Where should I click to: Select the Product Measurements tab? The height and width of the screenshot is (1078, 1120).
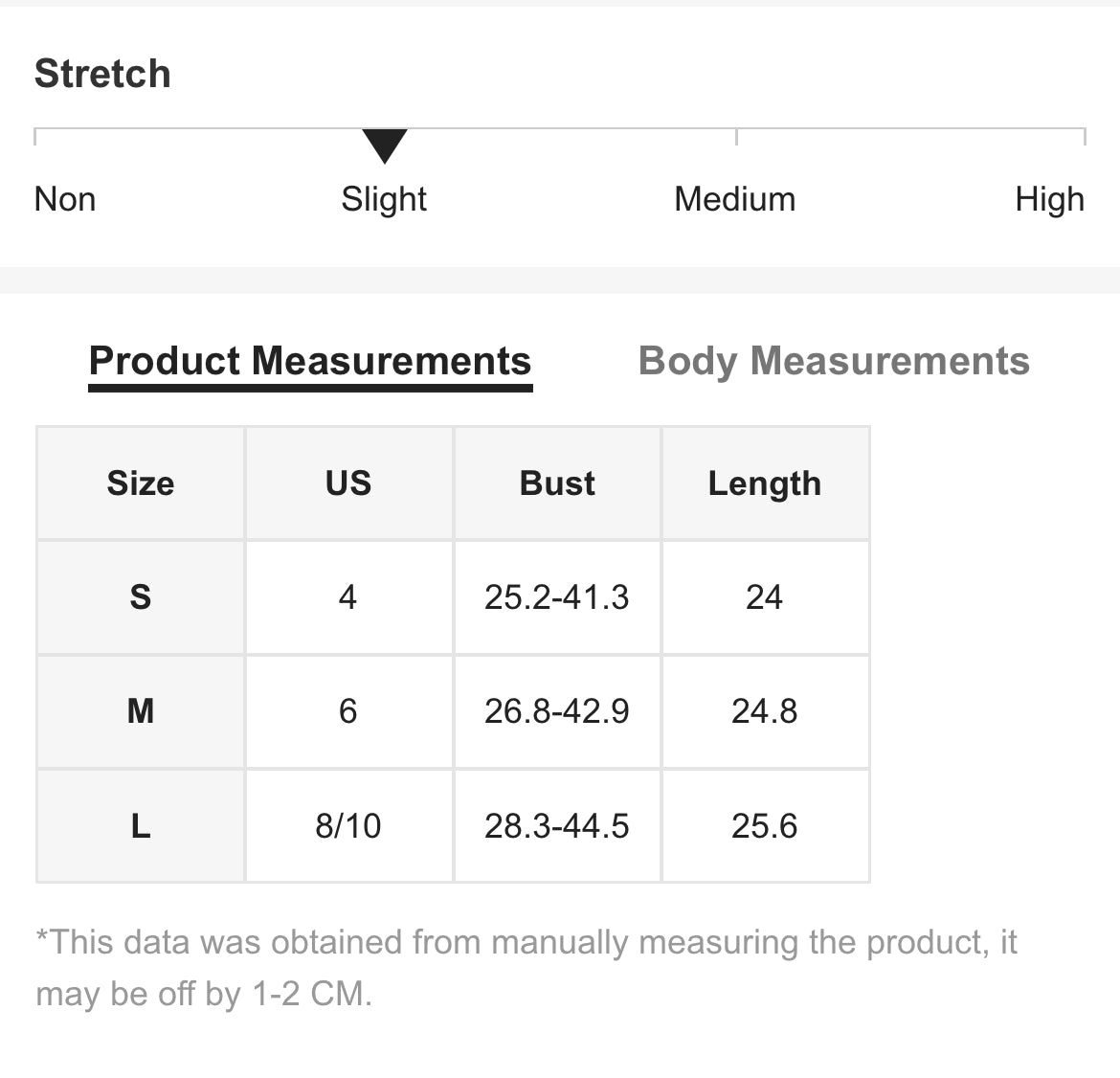click(x=309, y=361)
